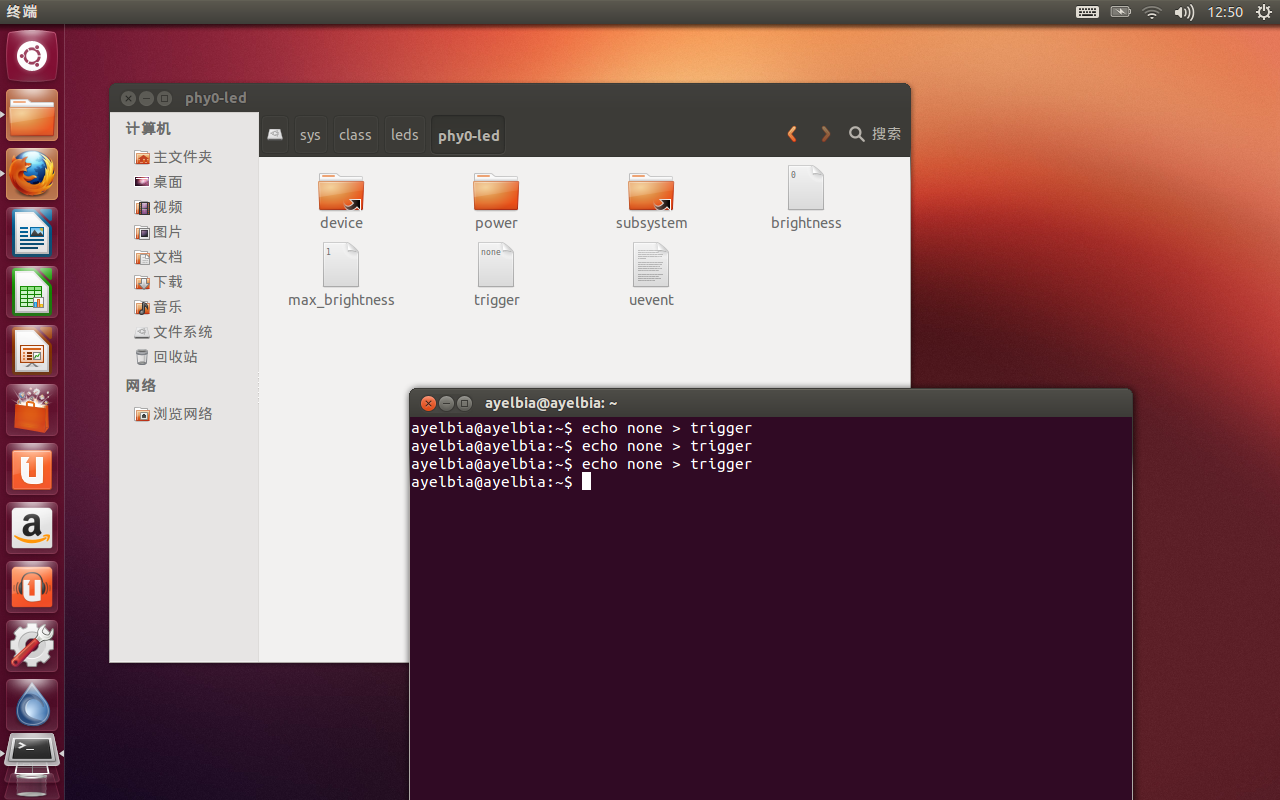Open the device folder icon
Viewport: 1280px width, 800px height.
click(341, 191)
